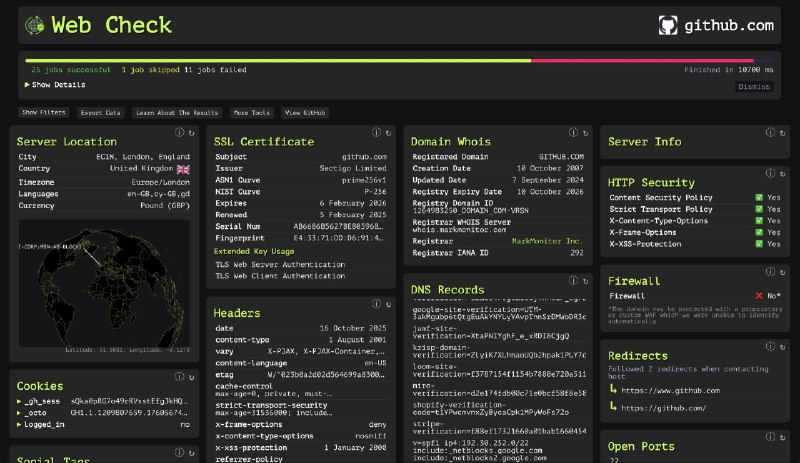Expand Show Details under job progress
Image resolution: width=800 pixels, height=463 pixels.
click(x=55, y=85)
